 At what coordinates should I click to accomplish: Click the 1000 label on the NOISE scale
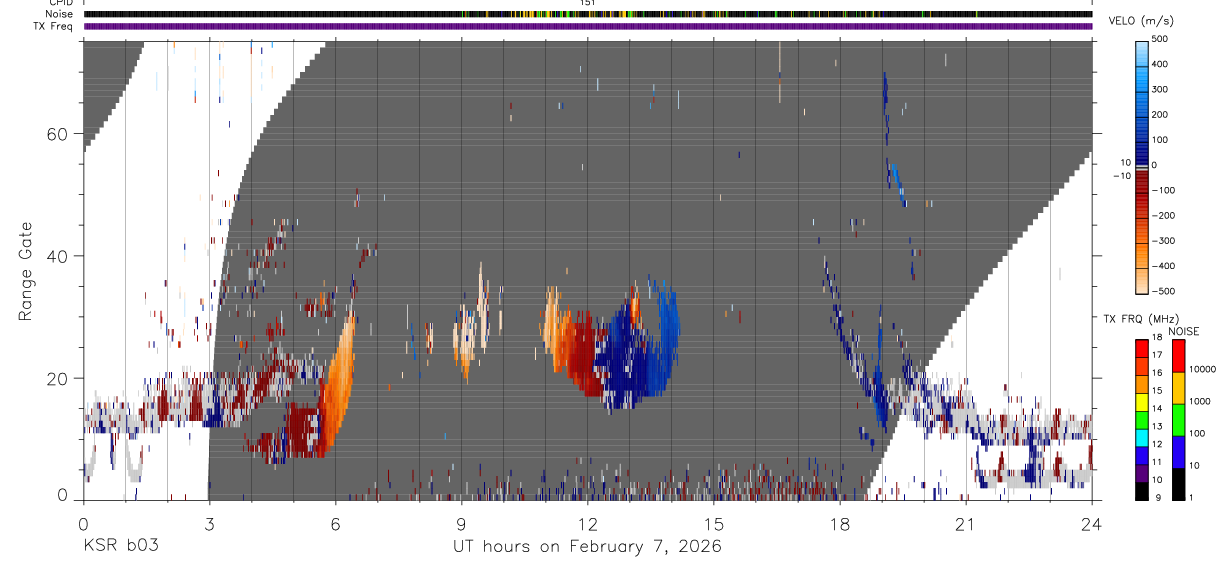click(1199, 402)
